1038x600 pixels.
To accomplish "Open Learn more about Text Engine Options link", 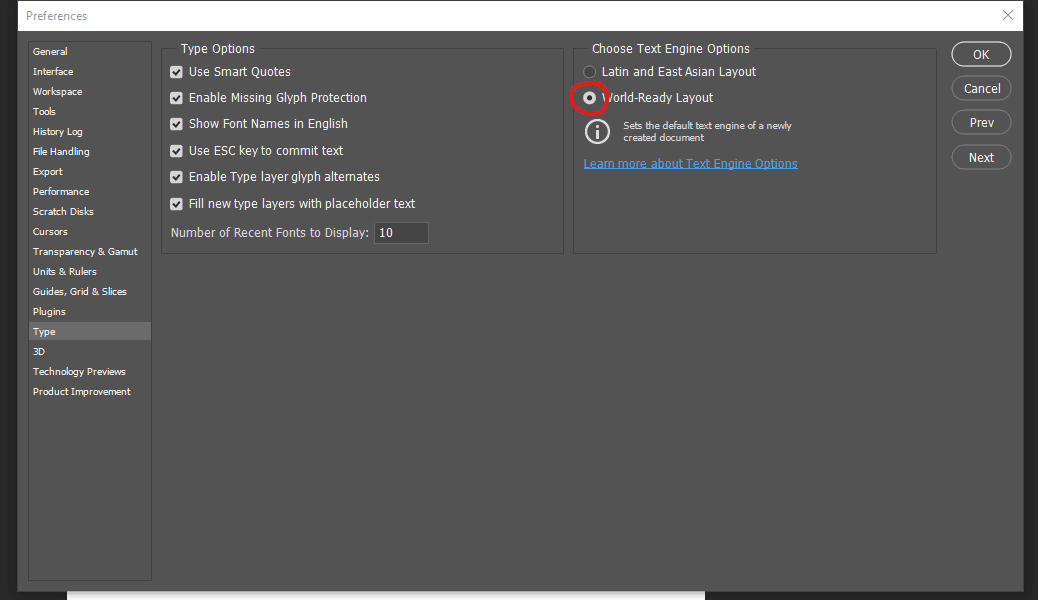I will [x=690, y=164].
